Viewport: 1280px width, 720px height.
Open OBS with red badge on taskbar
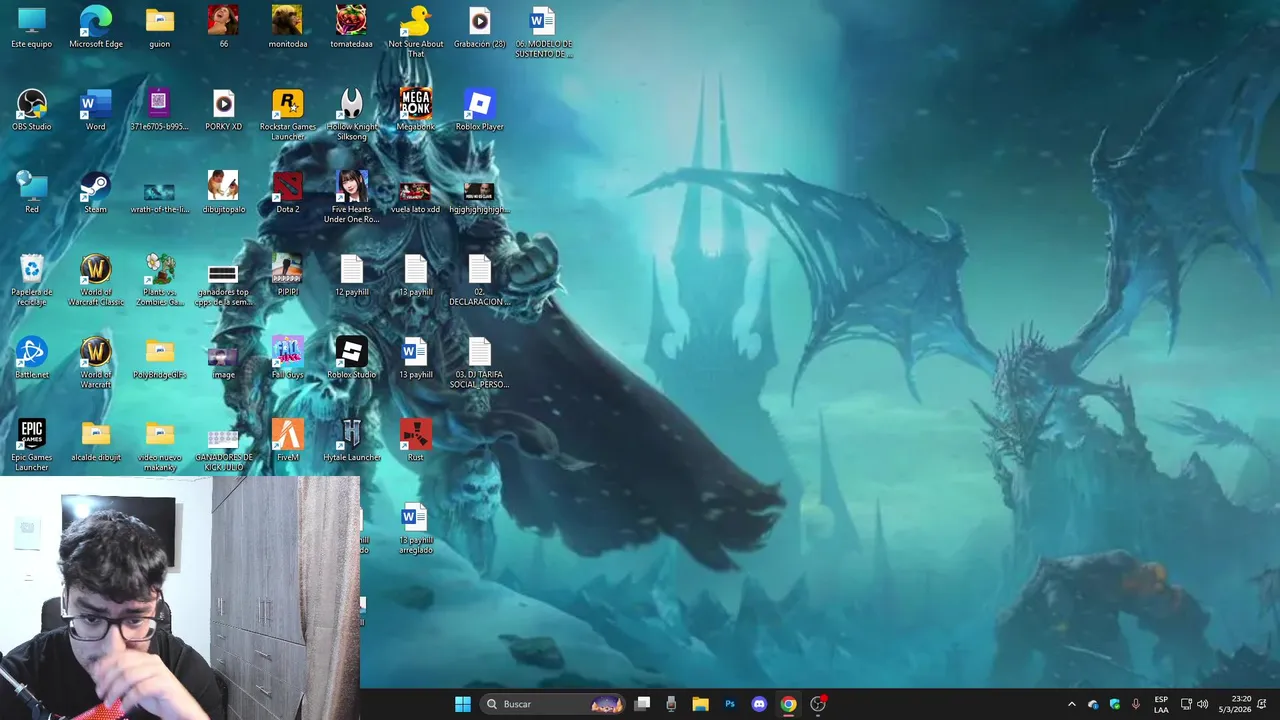tap(818, 704)
